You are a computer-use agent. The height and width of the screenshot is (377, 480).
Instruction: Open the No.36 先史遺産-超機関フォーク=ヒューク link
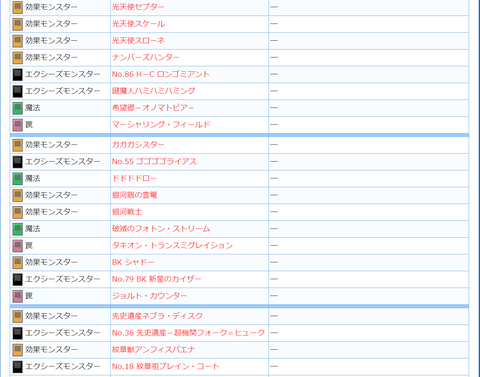(188, 333)
